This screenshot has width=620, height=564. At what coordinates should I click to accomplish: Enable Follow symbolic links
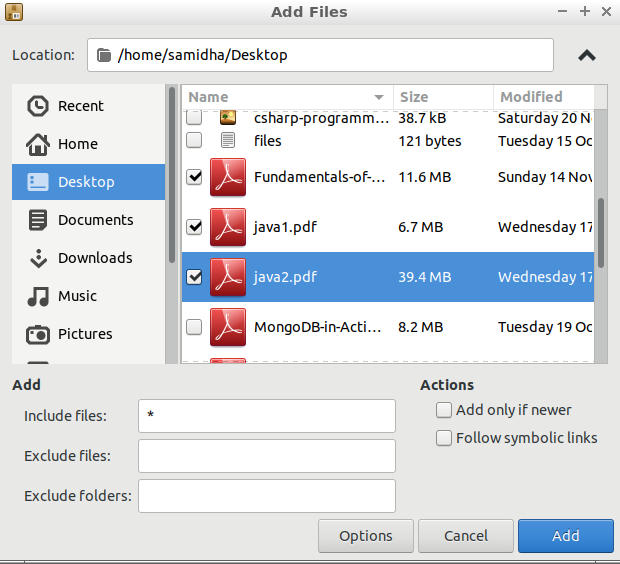pyautogui.click(x=444, y=438)
